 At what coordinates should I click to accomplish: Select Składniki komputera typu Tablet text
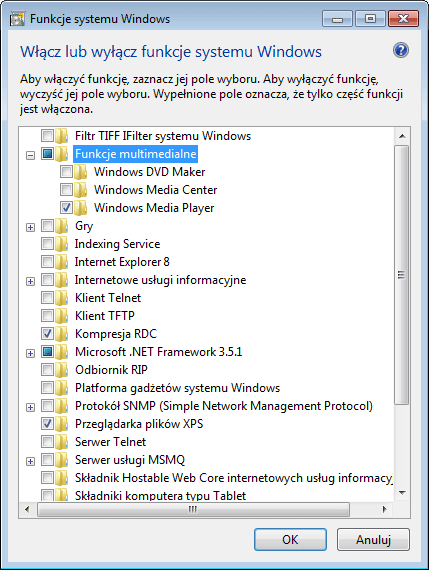tap(160, 495)
